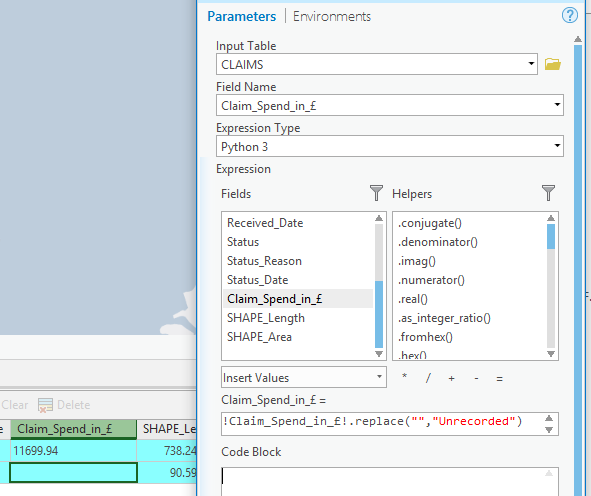The image size is (591, 496).
Task: Insert the divide operator
Action: [x=428, y=378]
